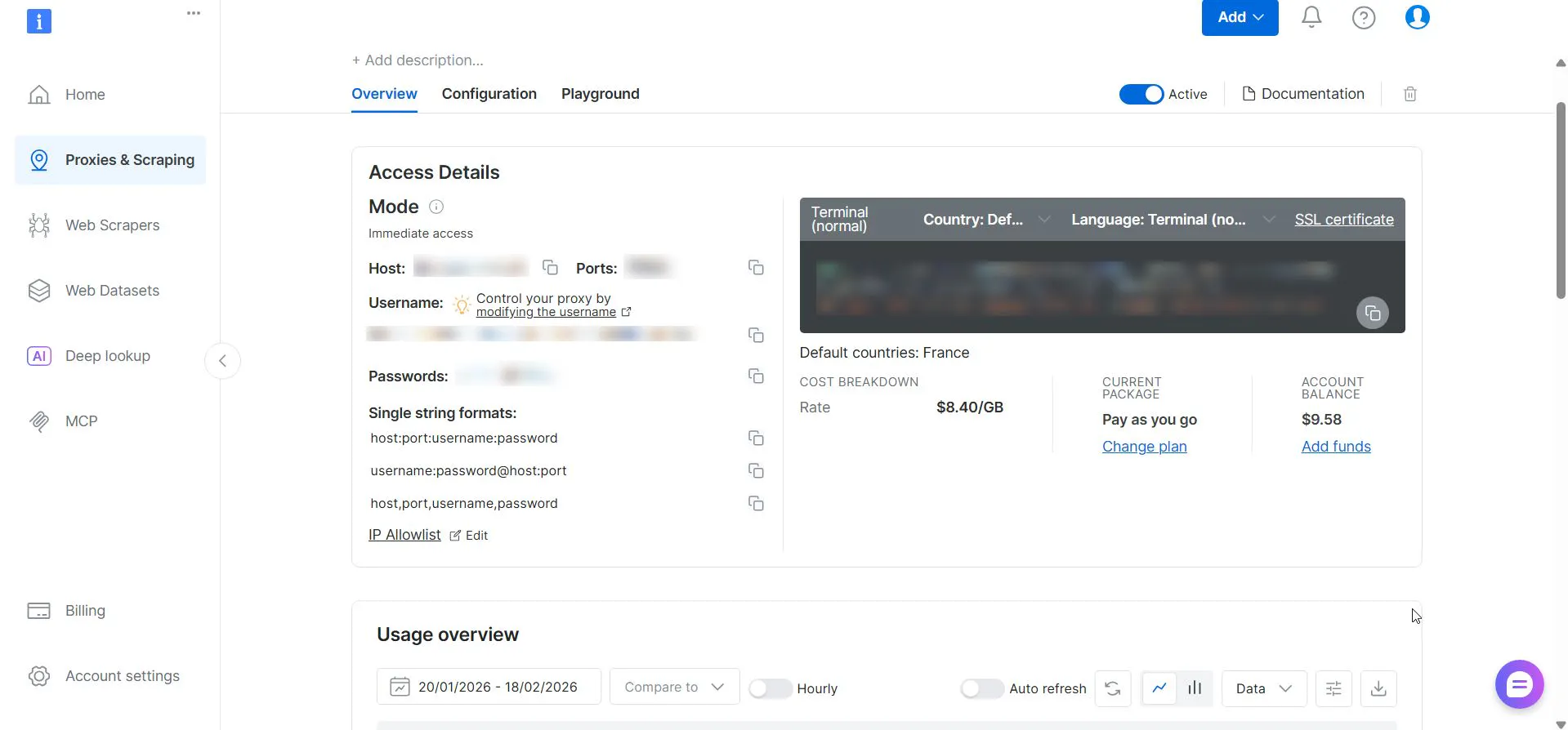Refresh the usage overview data

1113,688
